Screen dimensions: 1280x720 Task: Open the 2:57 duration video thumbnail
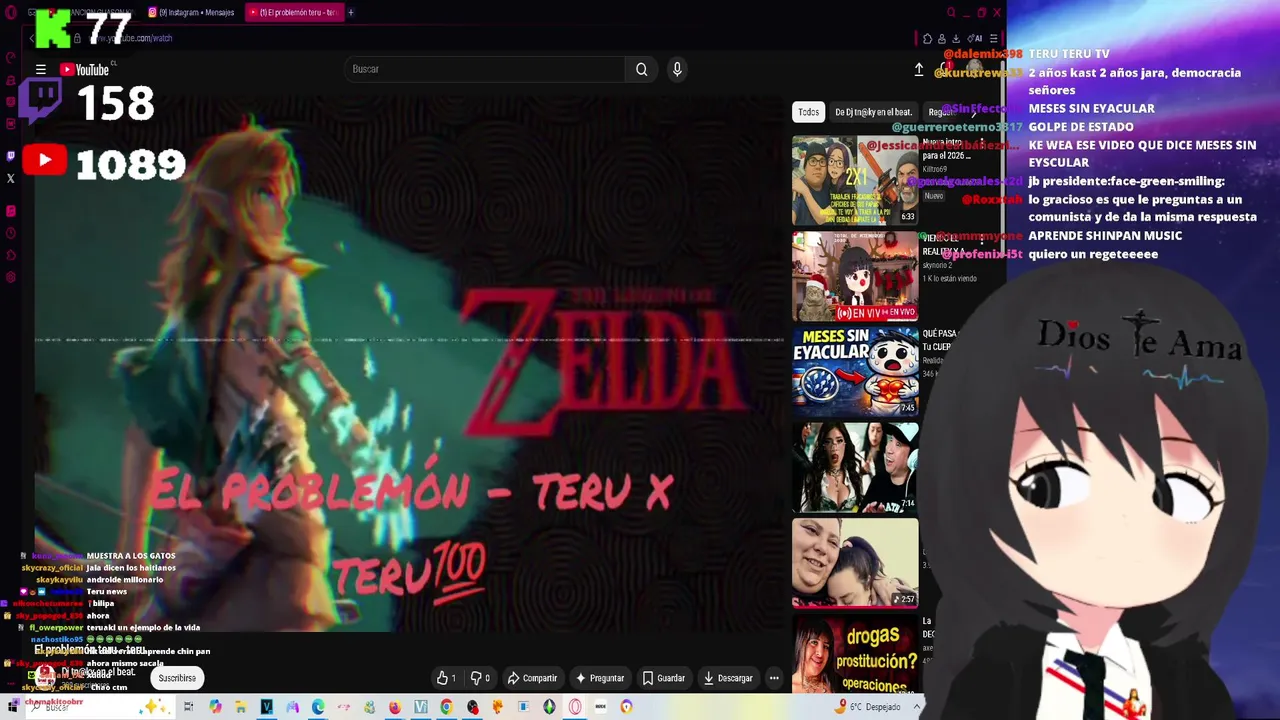tap(855, 563)
